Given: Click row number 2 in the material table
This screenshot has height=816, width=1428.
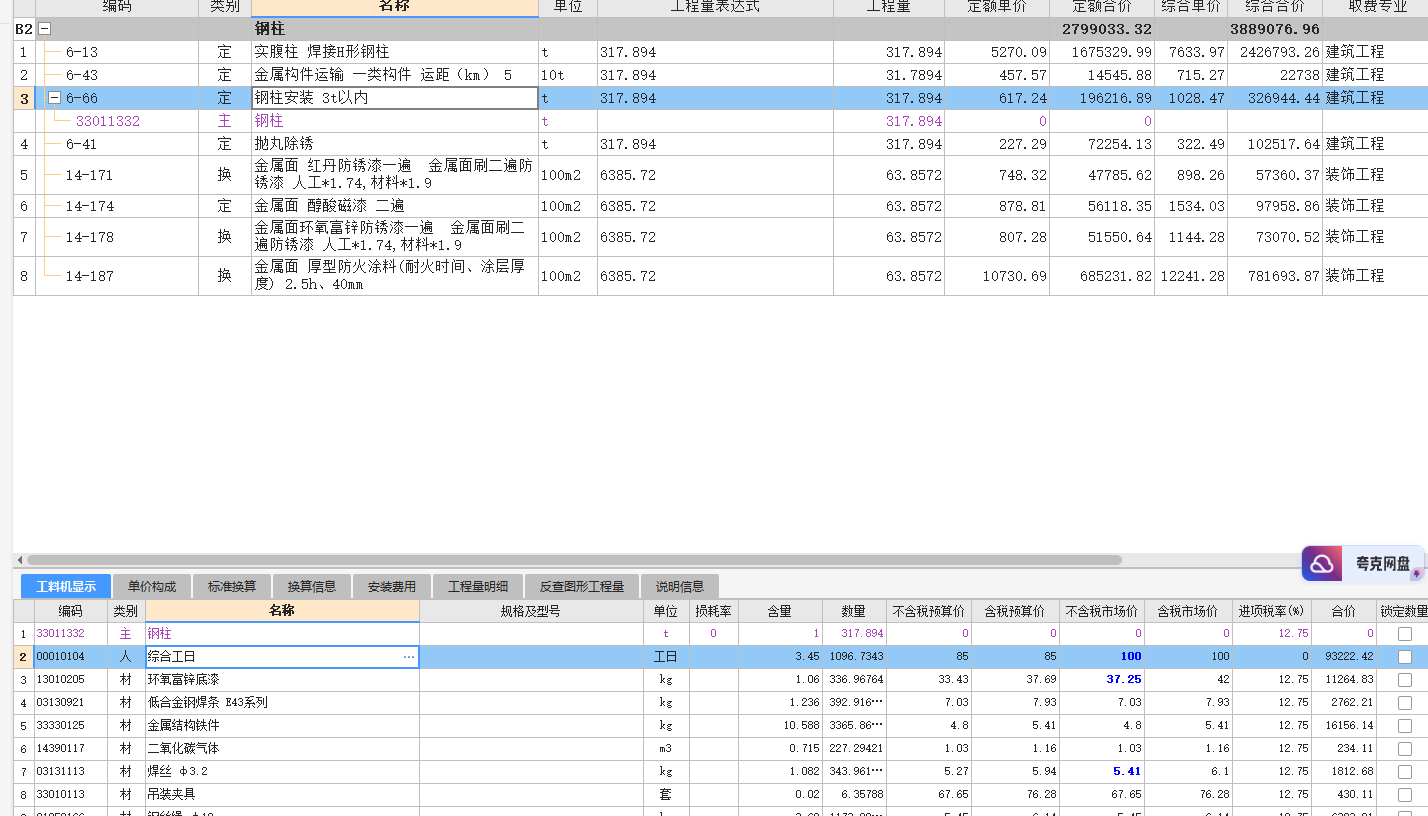Looking at the screenshot, I should point(23,657).
